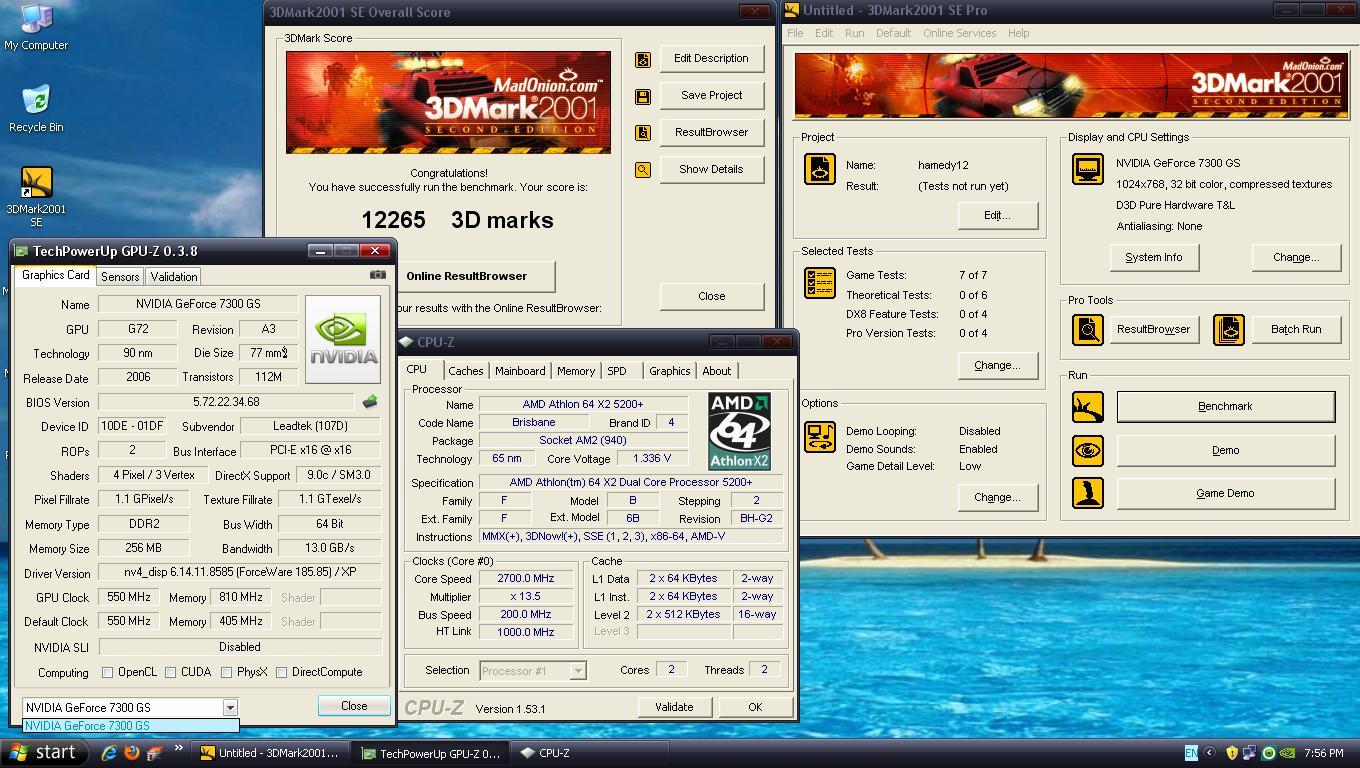Click Change... in Display and CPU Settings
1360x768 pixels.
pyautogui.click(x=1296, y=257)
